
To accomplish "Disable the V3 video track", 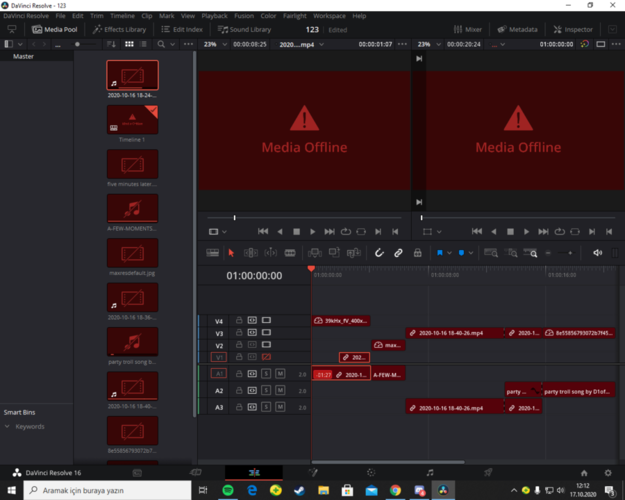I will pos(266,333).
